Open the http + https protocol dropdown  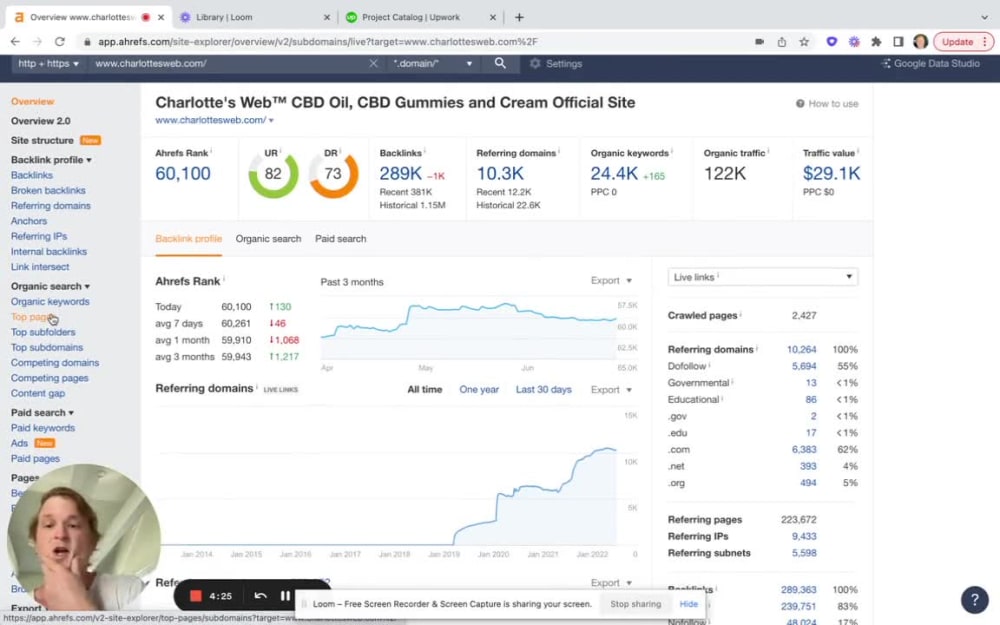click(x=48, y=63)
